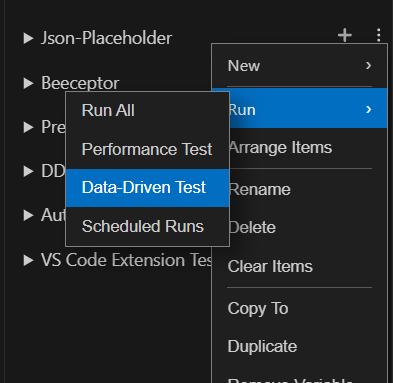This screenshot has height=383, width=393.
Task: Expand the Json-Placeholder collection arrow
Action: point(28,38)
